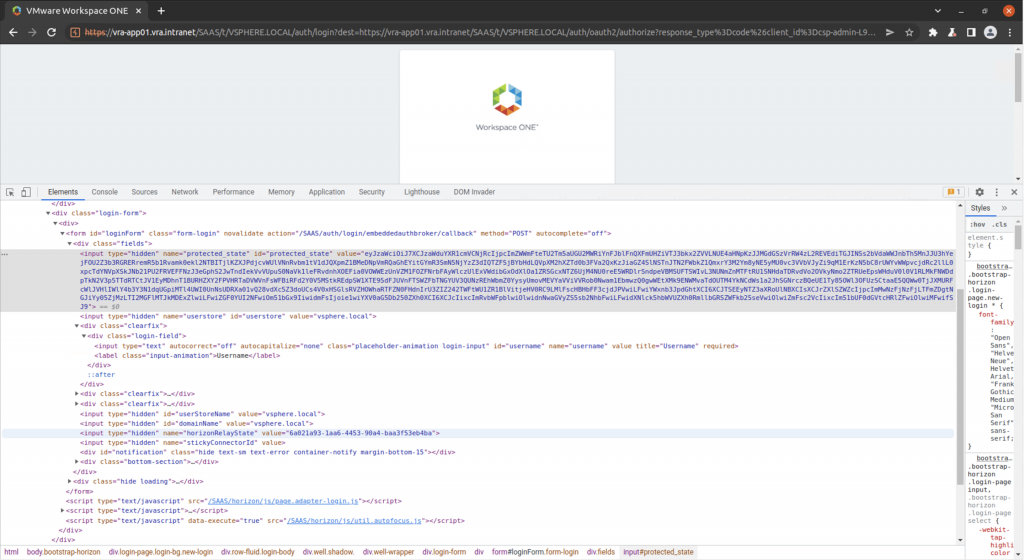The image size is (1024, 560).
Task: Click the send/share arrow icon in address bar
Action: [889, 32]
